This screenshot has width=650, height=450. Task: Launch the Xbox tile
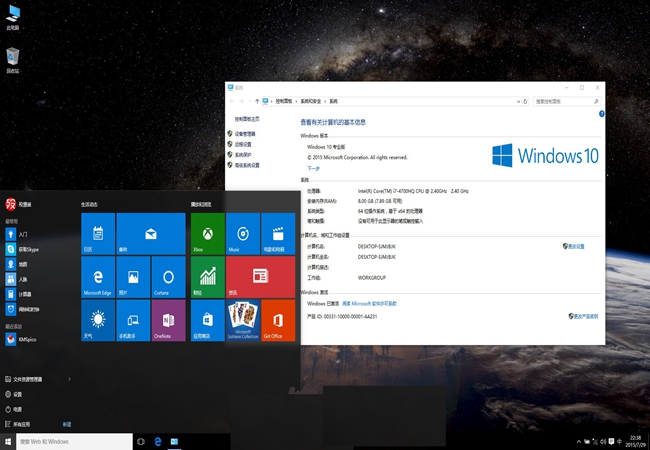pyautogui.click(x=208, y=233)
